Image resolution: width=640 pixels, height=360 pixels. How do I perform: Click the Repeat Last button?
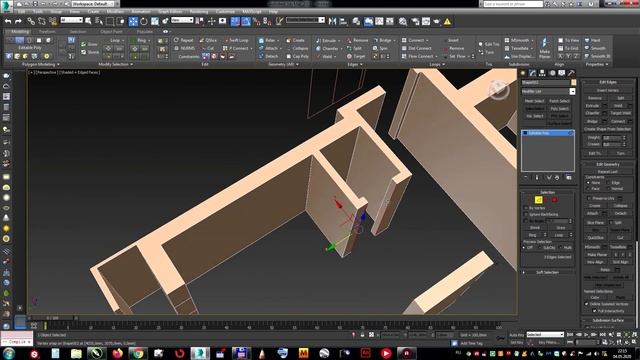coord(608,172)
